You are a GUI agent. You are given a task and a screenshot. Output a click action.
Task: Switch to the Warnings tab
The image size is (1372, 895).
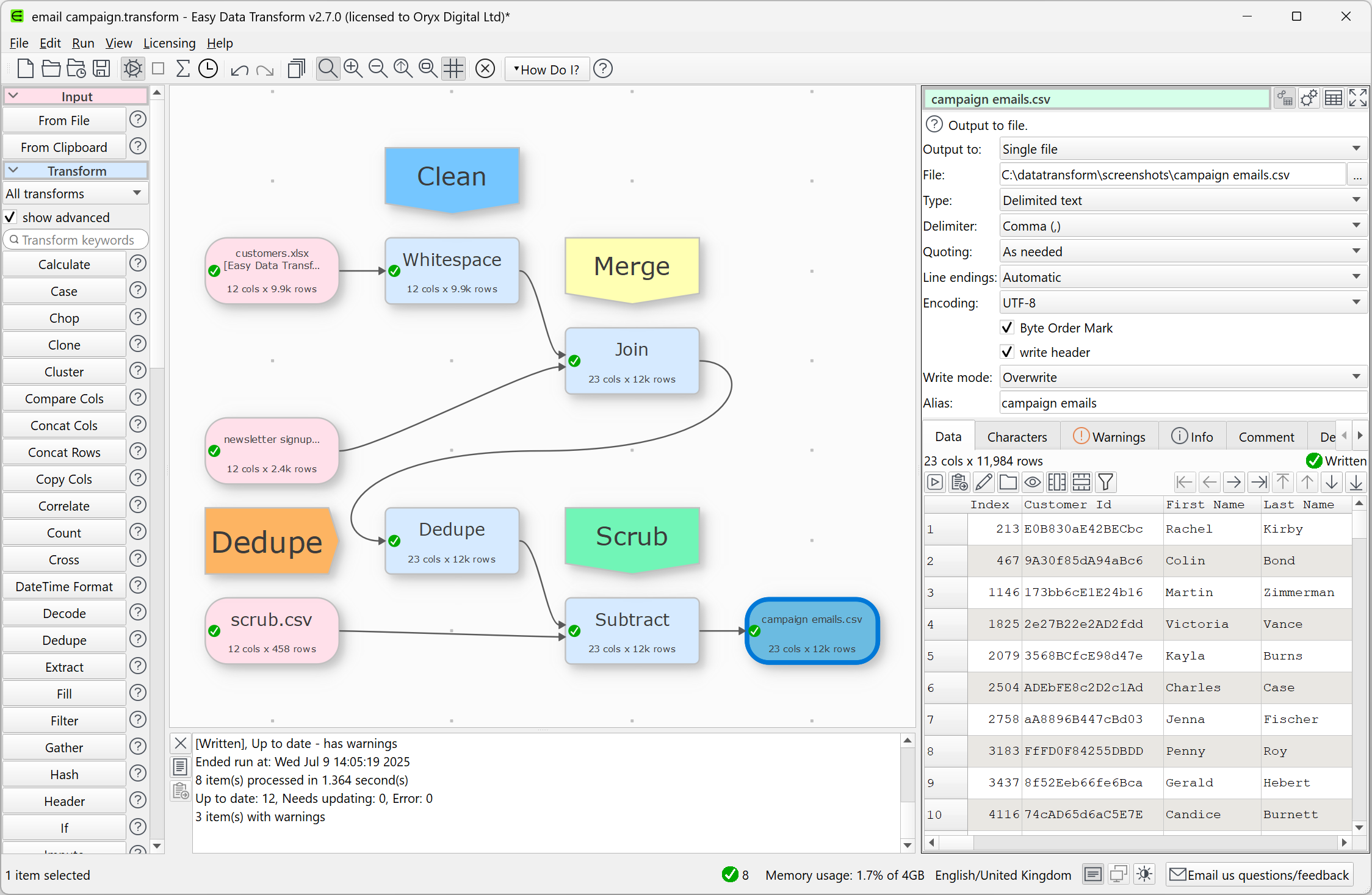click(x=1109, y=437)
